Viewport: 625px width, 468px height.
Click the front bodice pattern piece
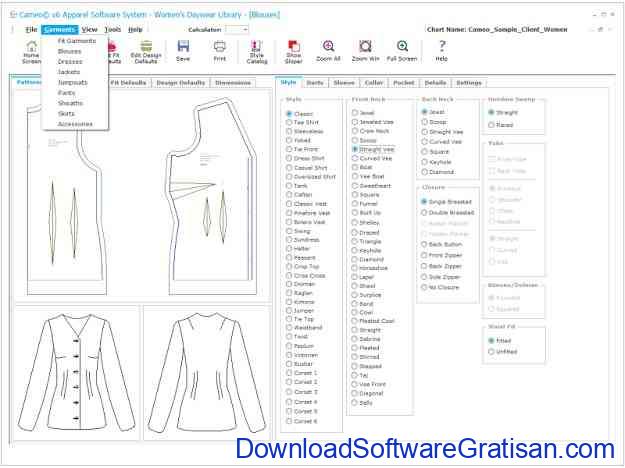click(x=212, y=195)
